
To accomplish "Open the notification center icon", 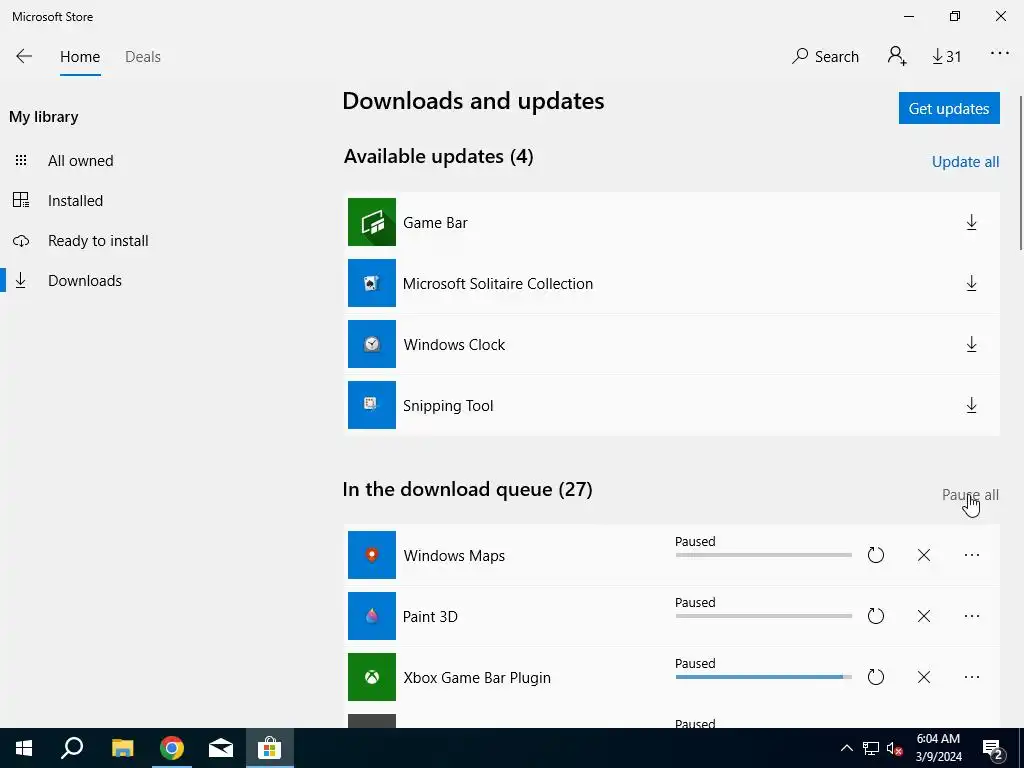I will click(x=993, y=748).
